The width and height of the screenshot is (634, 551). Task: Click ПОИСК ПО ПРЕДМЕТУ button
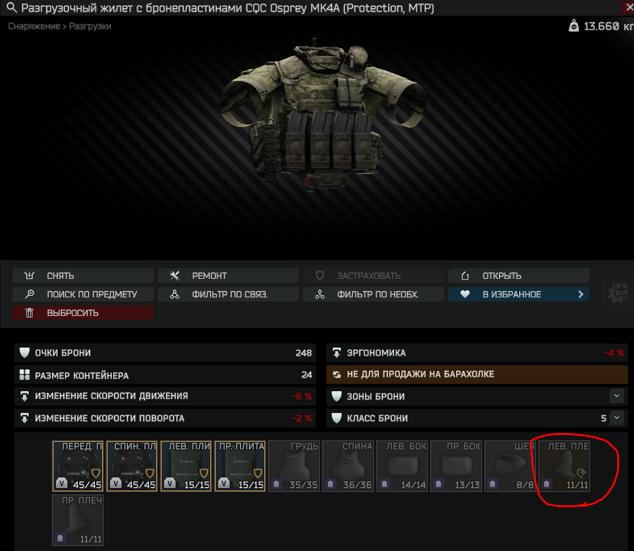(x=83, y=294)
